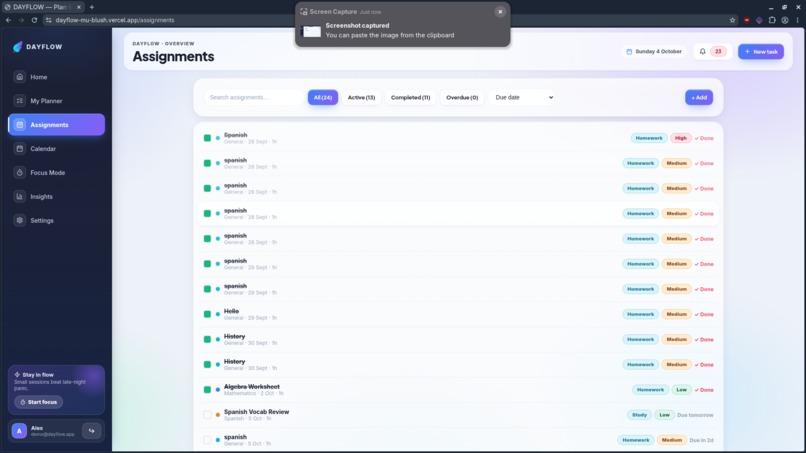Image resolution: width=806 pixels, height=453 pixels.
Task: Click the Algebra Worksheet title
Action: click(251, 387)
